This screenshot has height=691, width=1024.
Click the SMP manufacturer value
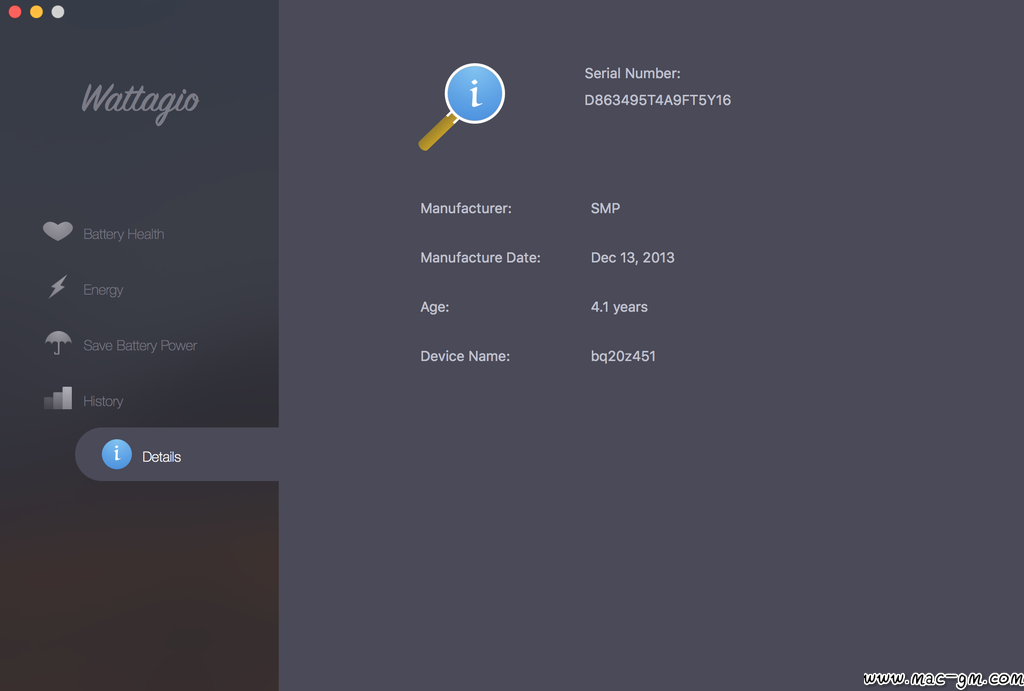(605, 208)
